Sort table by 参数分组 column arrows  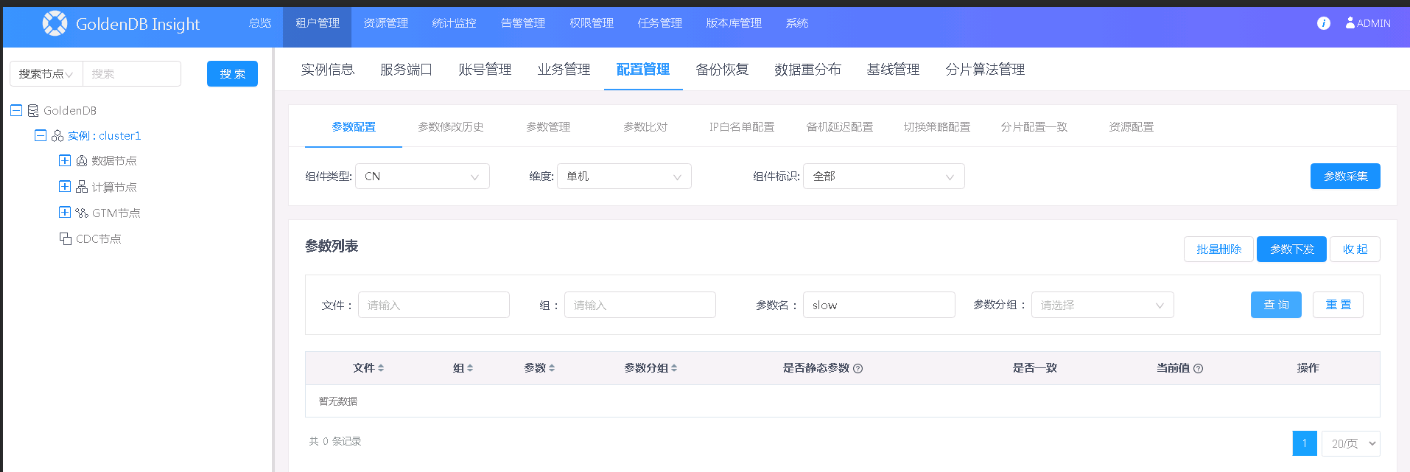(x=674, y=368)
